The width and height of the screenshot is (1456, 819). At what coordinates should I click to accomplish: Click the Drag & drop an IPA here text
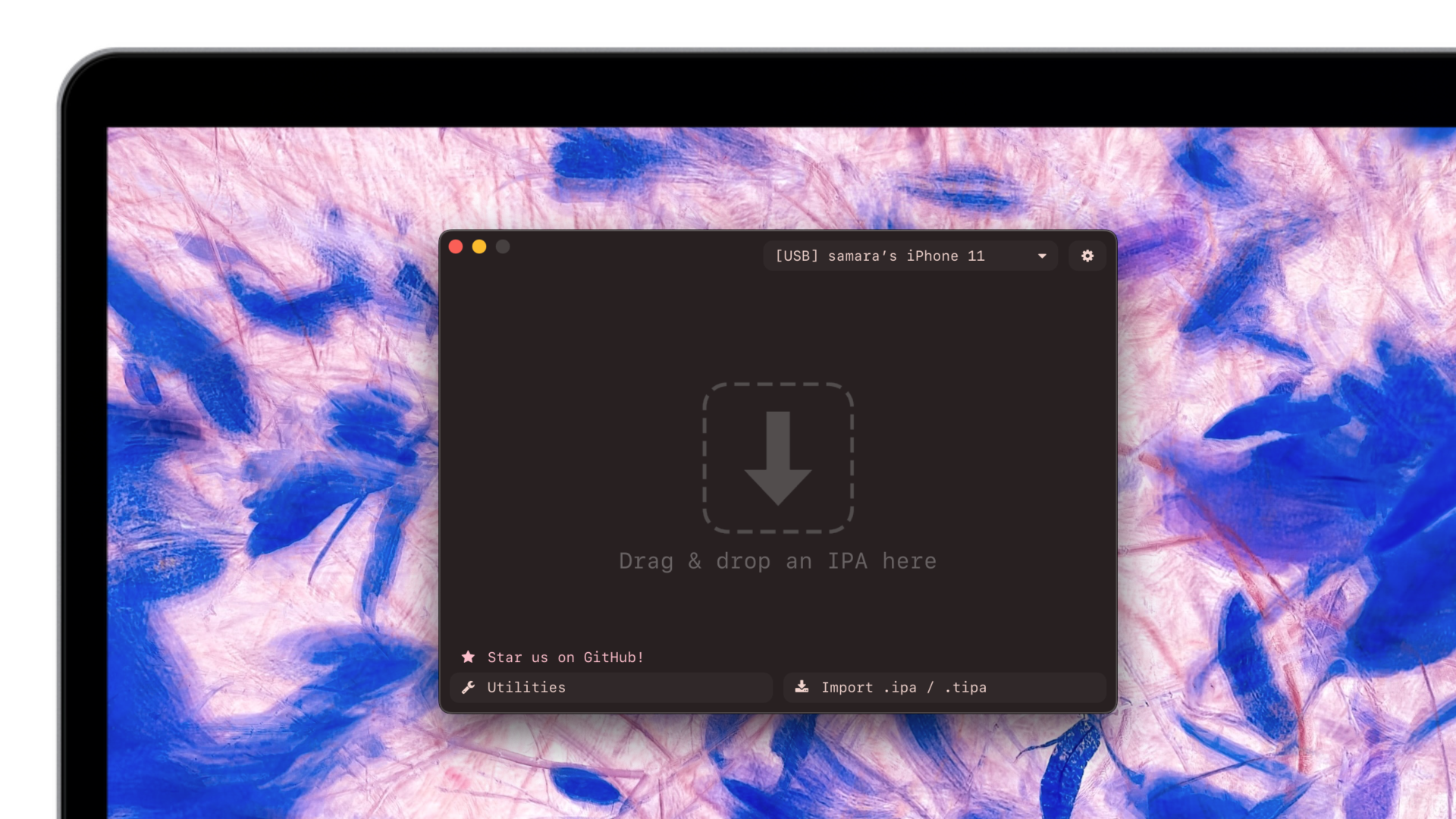[777, 561]
